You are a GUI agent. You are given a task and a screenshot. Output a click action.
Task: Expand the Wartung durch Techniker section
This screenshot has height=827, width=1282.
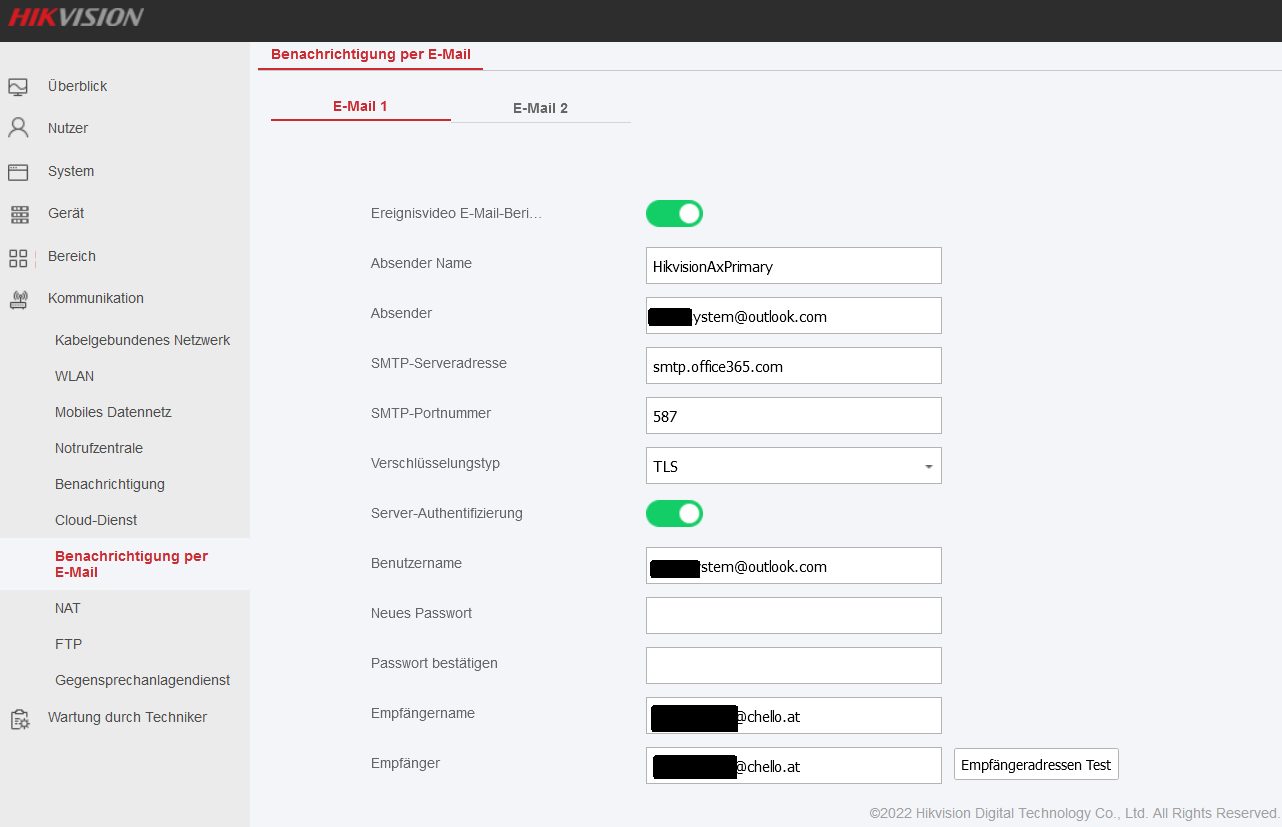[x=127, y=717]
